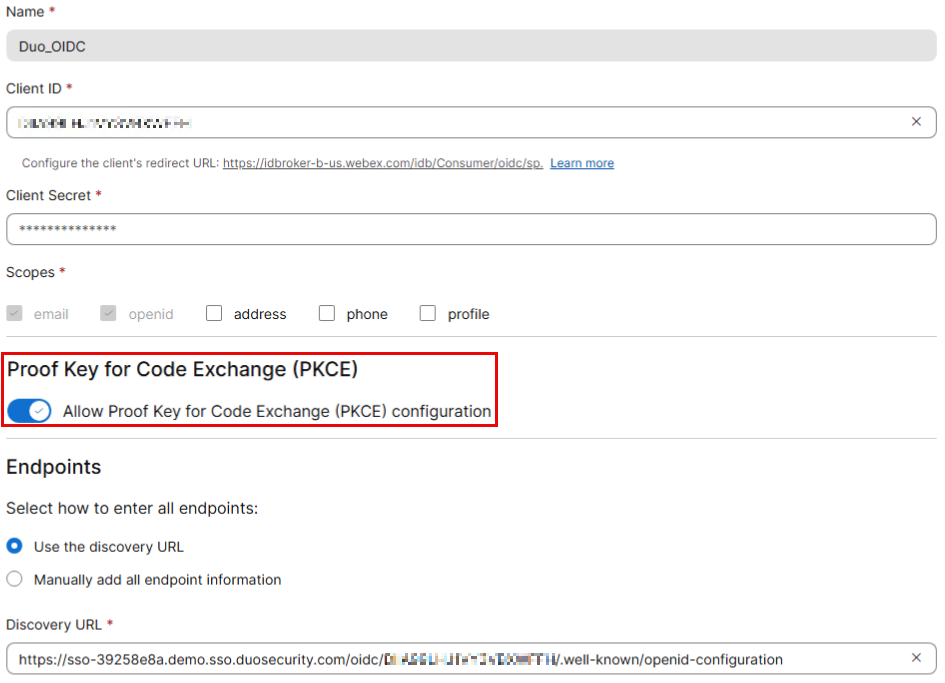Click into the Name field containing Duo_OIDC
This screenshot has height=683, width=945.
470,46
